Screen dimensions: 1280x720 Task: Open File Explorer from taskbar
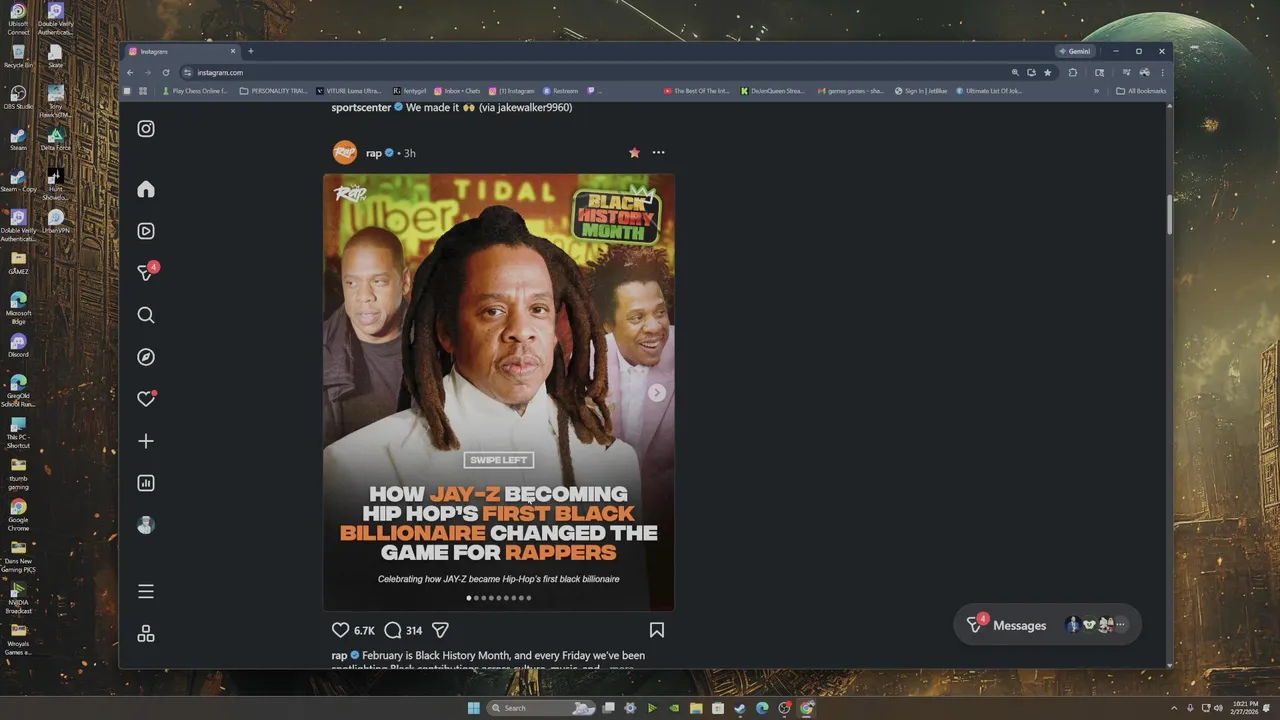pyautogui.click(x=696, y=708)
